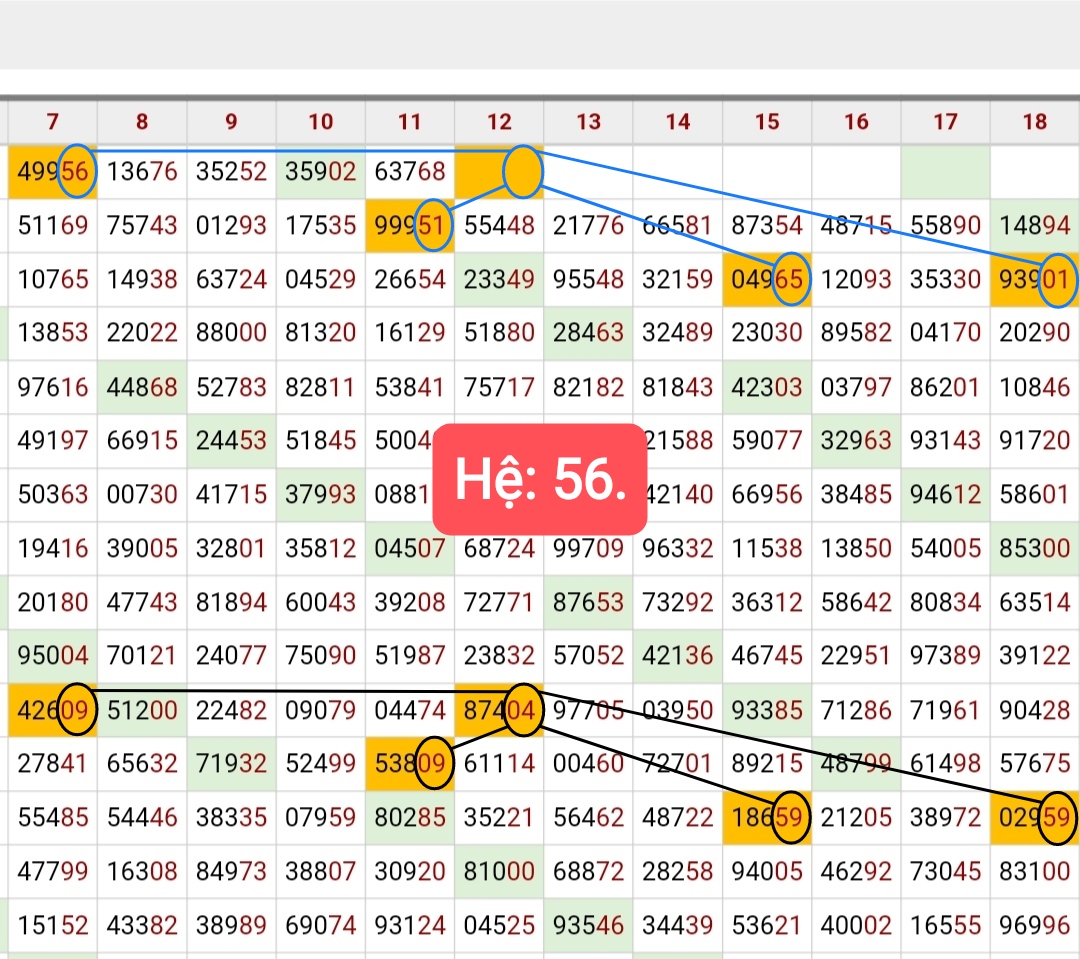1080x959 pixels.
Task: Click highlighted cell 02959
Action: (1035, 818)
